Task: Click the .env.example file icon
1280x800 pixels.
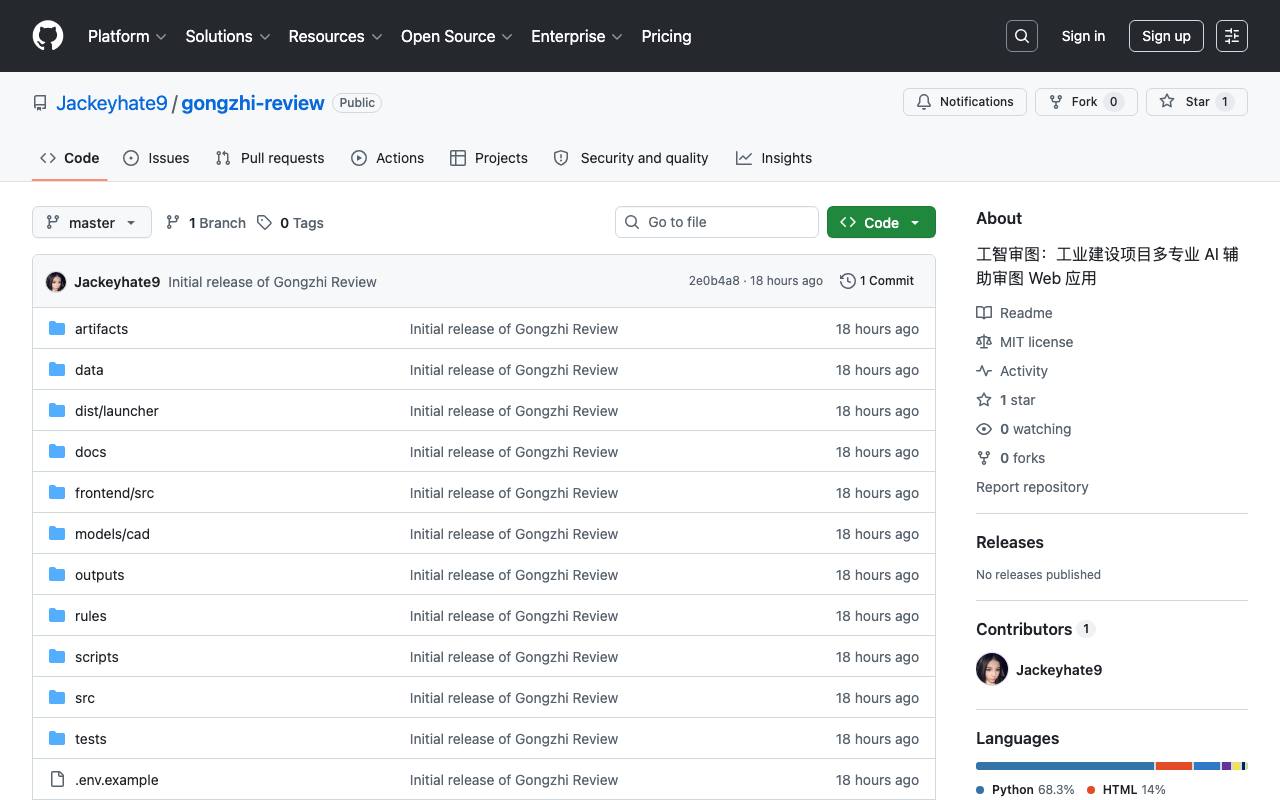Action: 57,780
